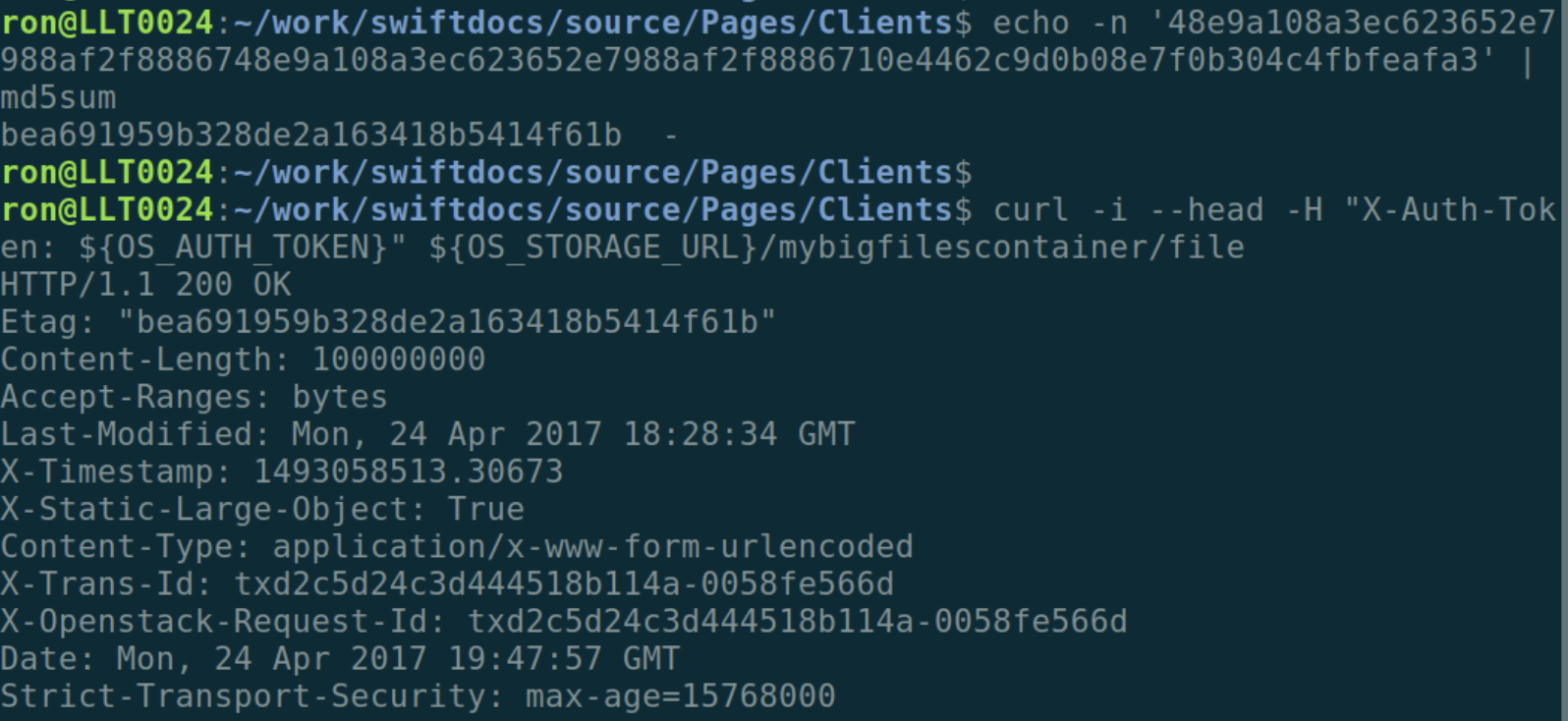1568x721 pixels.
Task: Click the md5sum command text
Action: [58, 98]
